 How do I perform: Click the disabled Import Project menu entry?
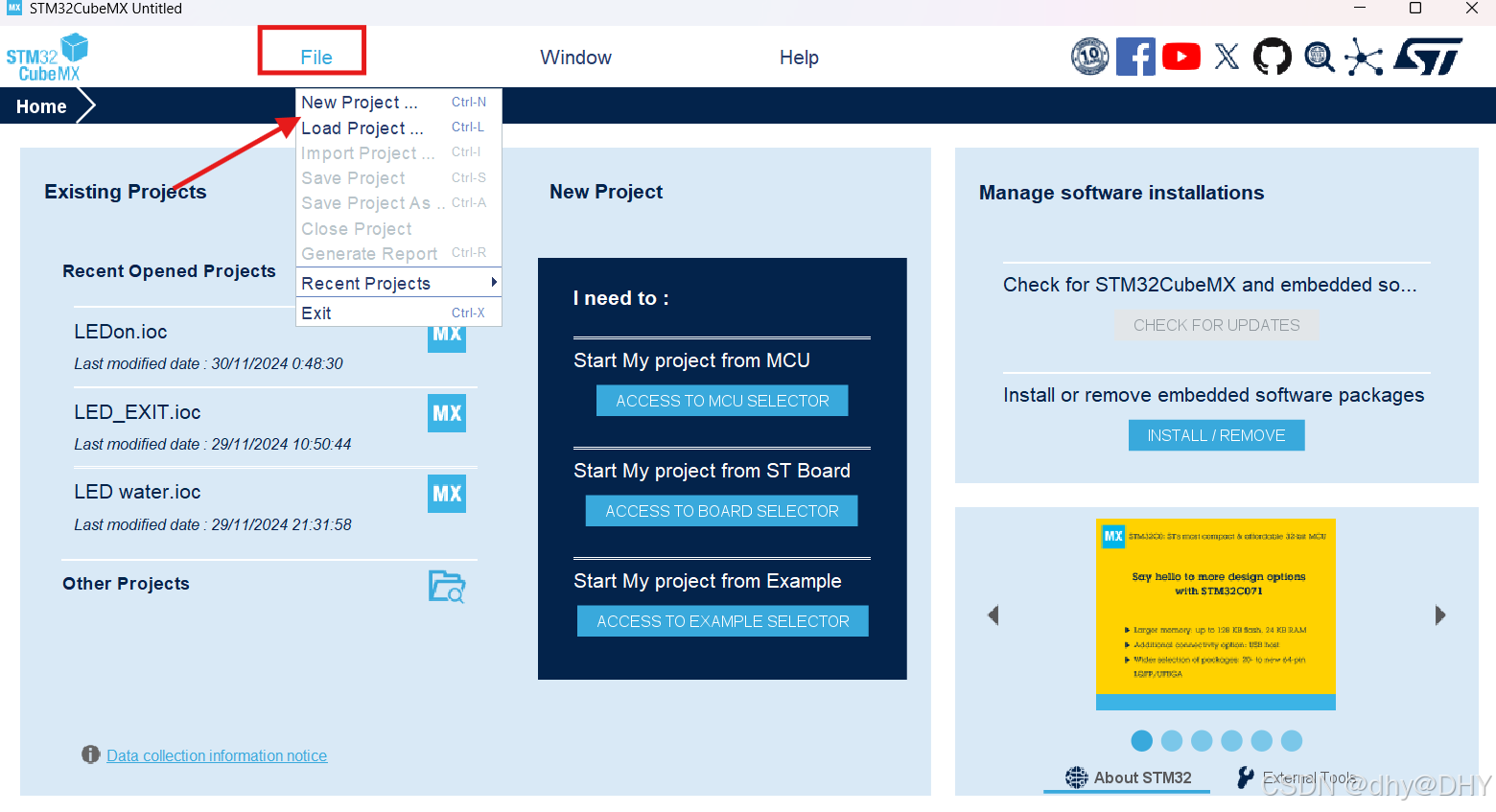point(398,152)
